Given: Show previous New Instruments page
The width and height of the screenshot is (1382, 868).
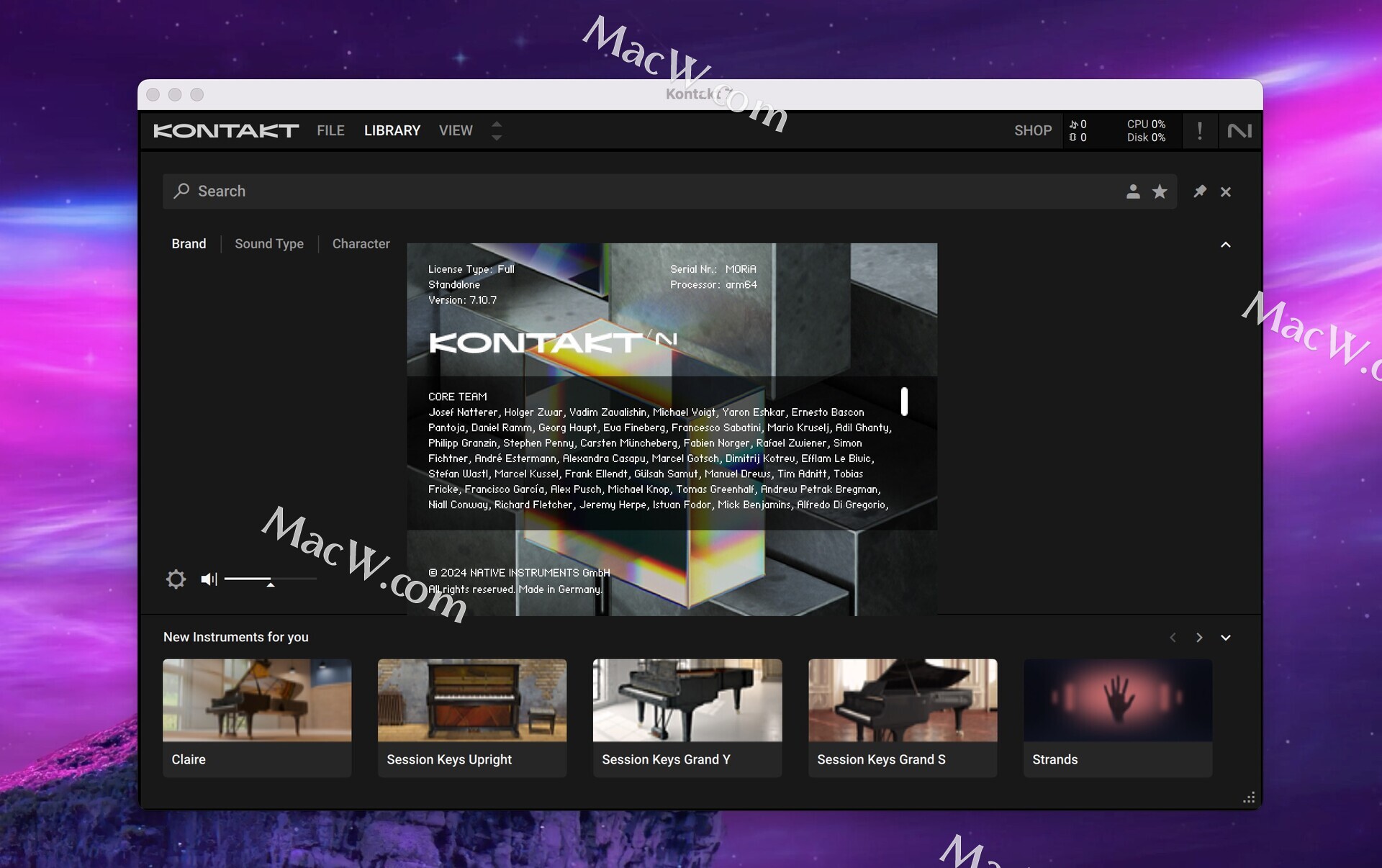Looking at the screenshot, I should 1173,638.
